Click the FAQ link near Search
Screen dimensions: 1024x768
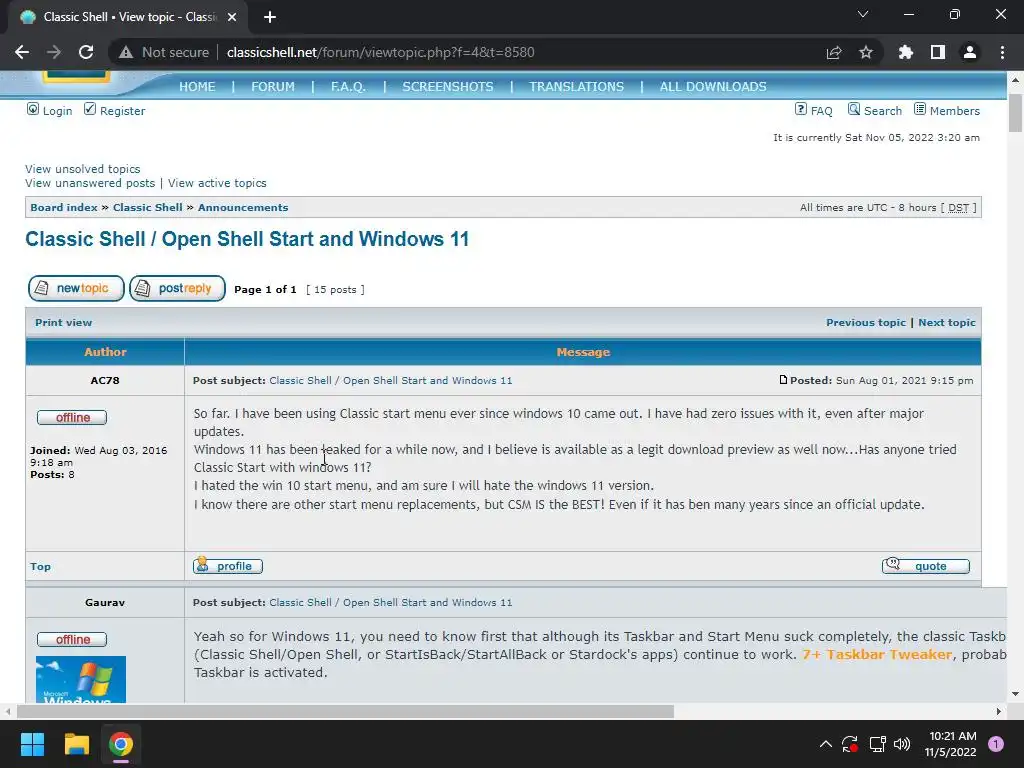814,110
